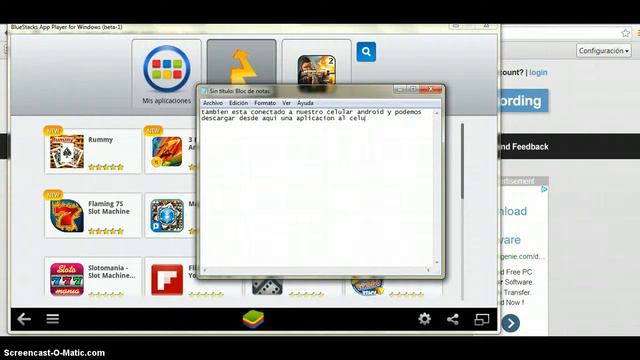Open the domino game icon
Screen dimensions: 640x360
click(267, 287)
